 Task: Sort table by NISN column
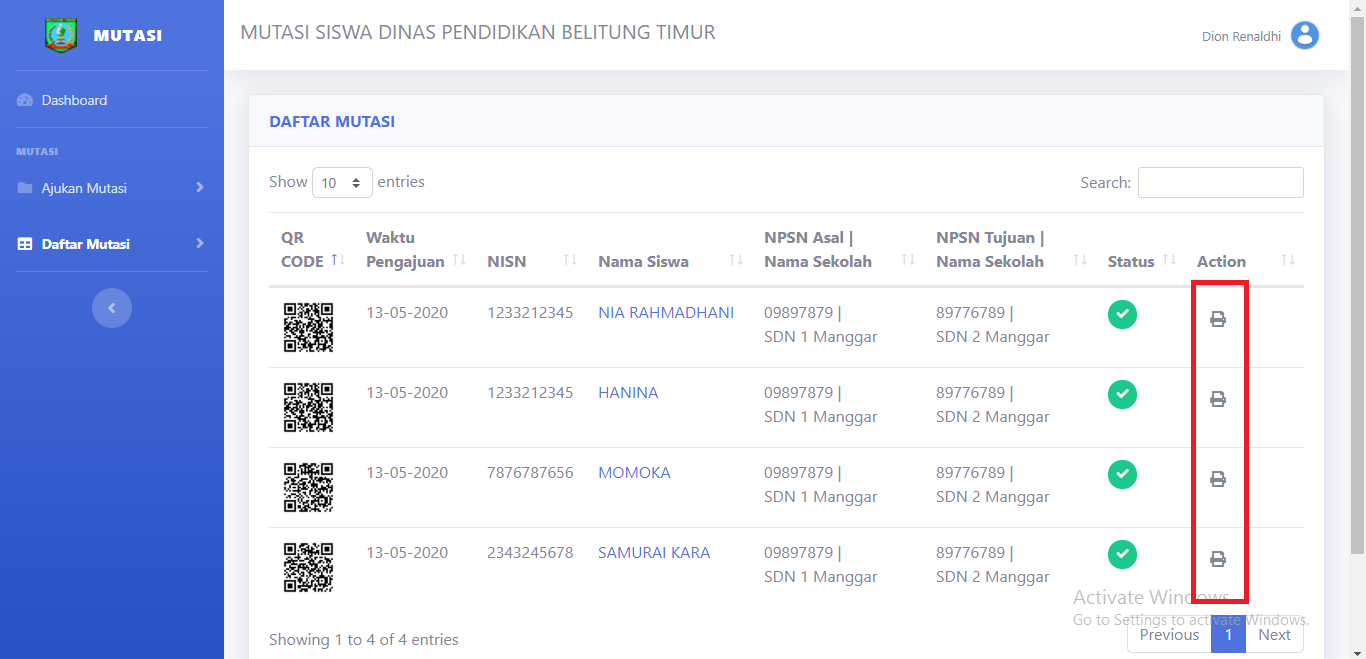[530, 250]
